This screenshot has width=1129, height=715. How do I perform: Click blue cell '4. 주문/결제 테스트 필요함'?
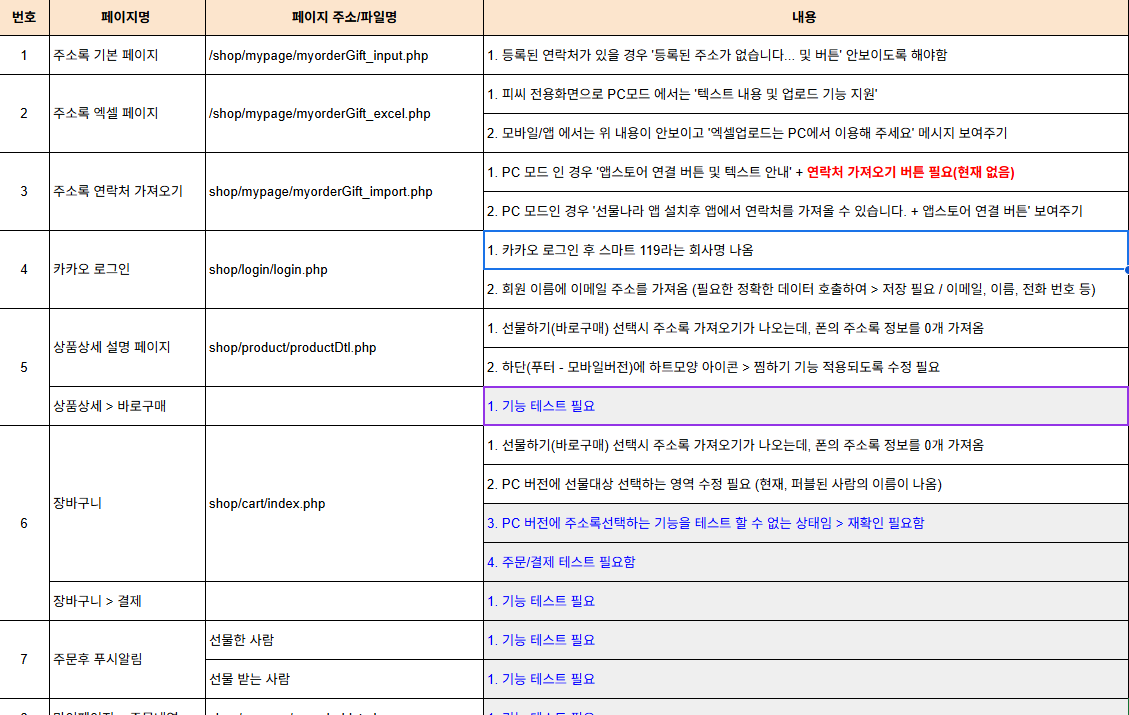point(806,562)
